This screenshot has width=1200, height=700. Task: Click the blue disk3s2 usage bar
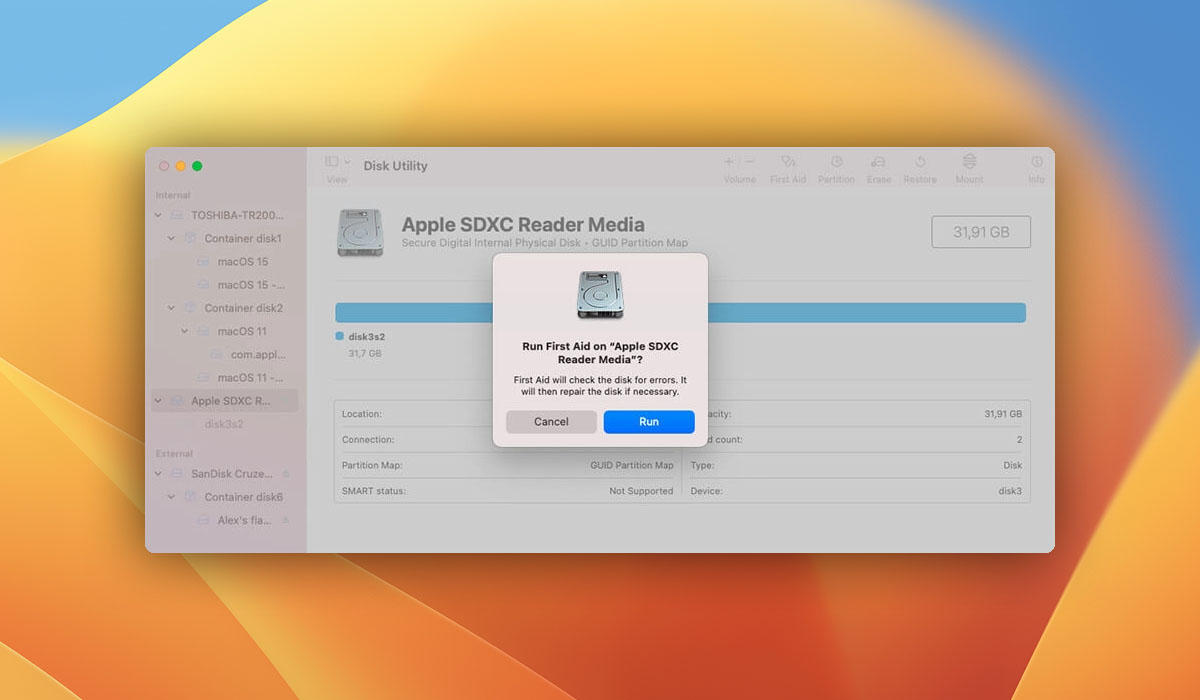(680, 312)
